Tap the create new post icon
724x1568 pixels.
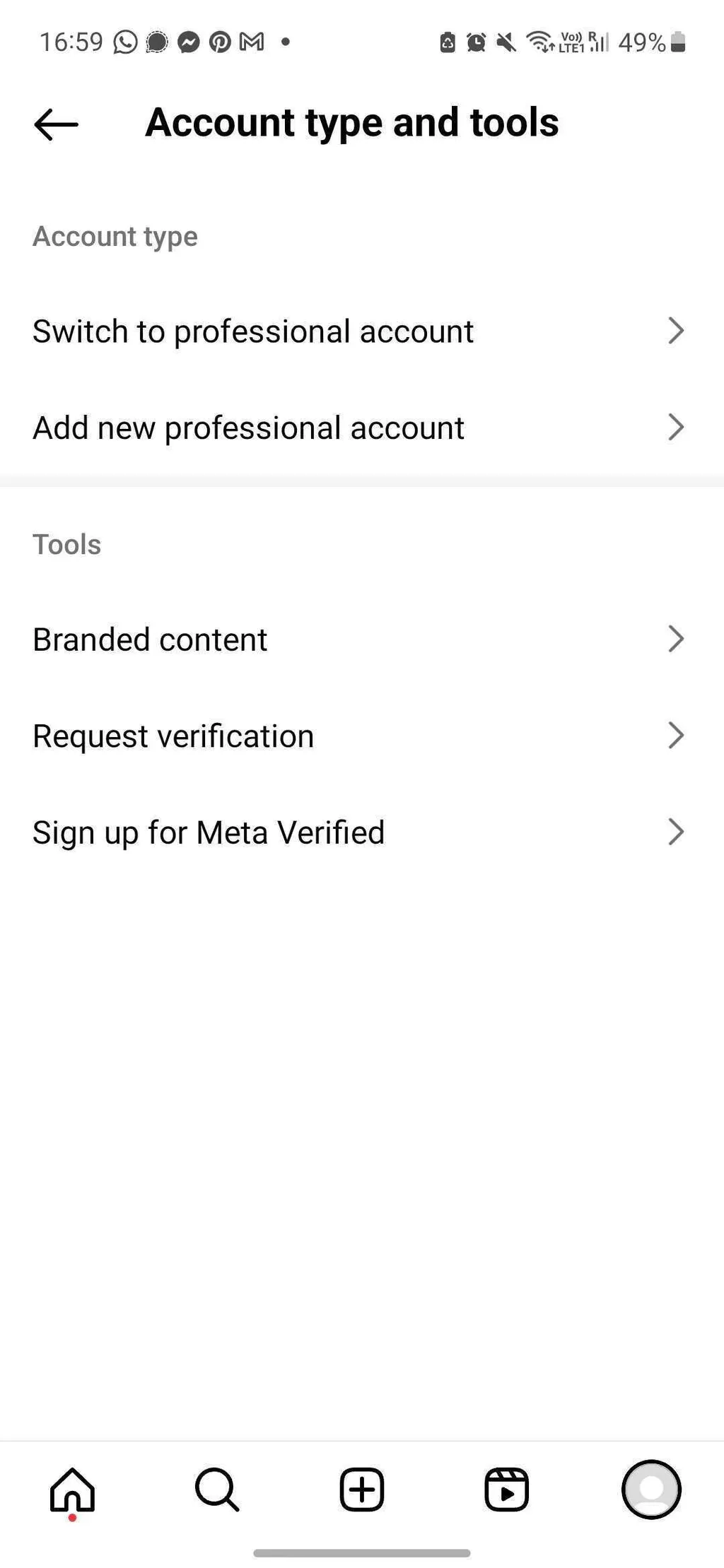[x=362, y=1489]
